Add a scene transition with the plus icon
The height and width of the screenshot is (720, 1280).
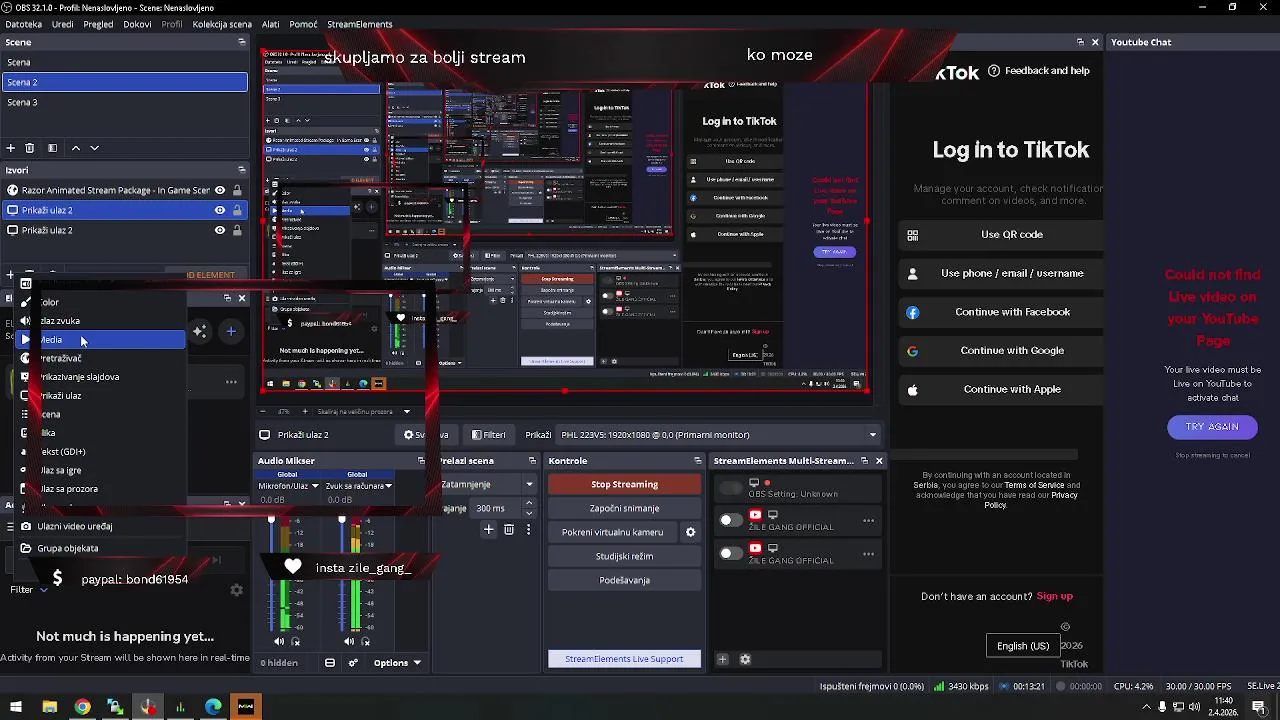coord(488,530)
